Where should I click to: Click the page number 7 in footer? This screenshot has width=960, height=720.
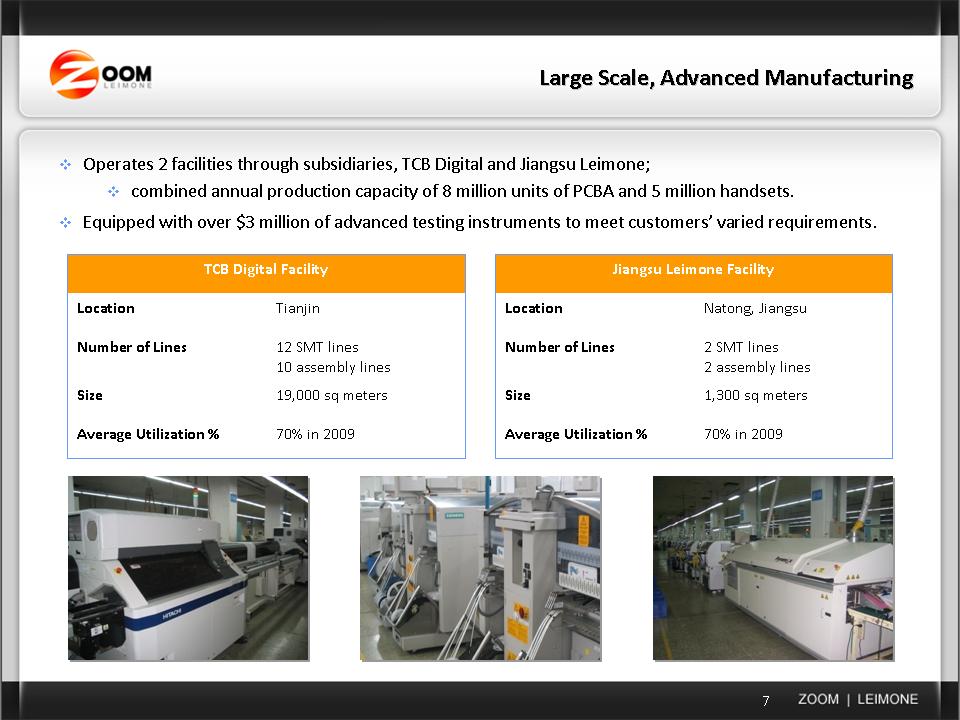766,700
